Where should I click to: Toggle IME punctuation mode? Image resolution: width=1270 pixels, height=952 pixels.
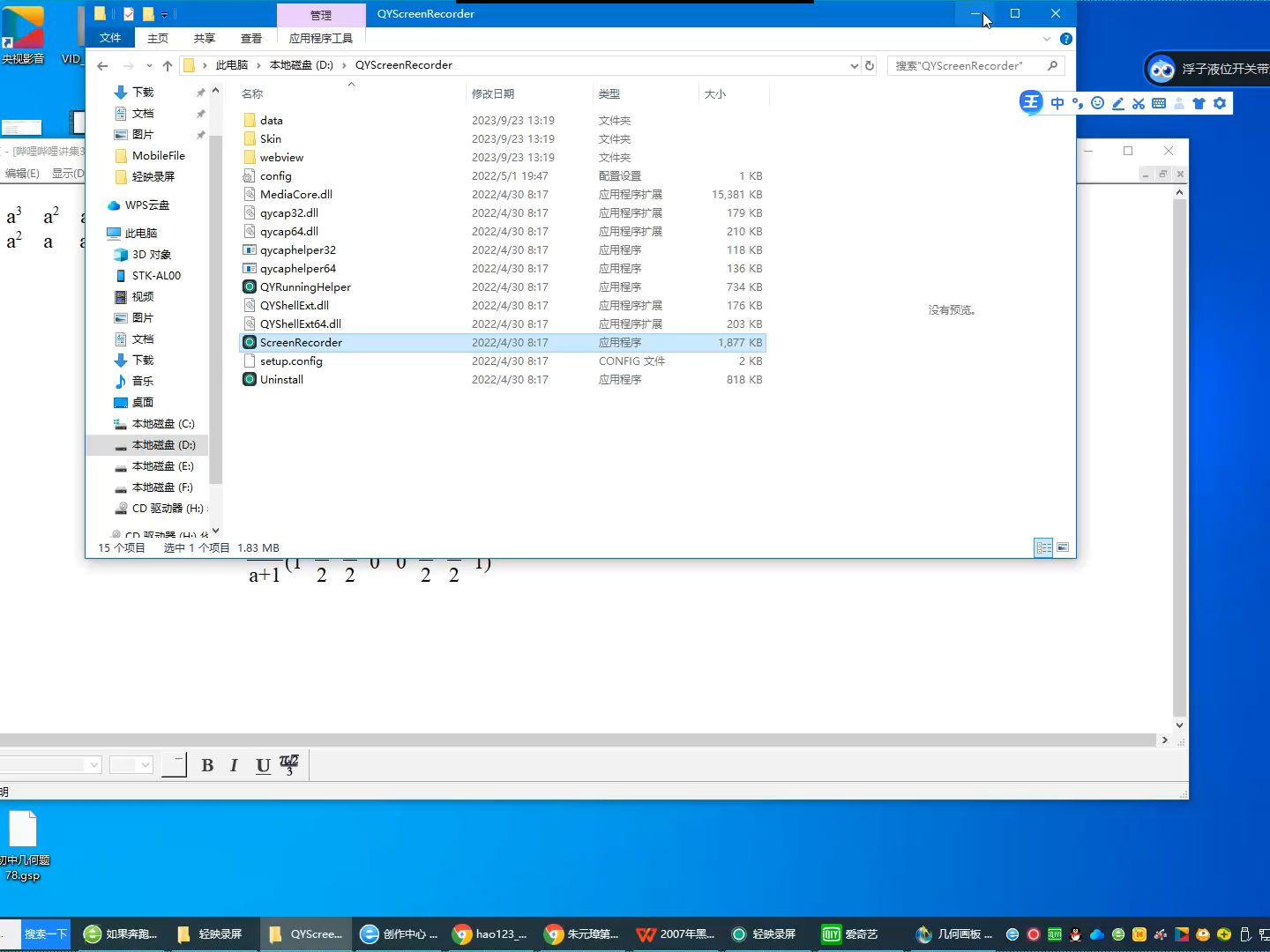pyautogui.click(x=1077, y=103)
